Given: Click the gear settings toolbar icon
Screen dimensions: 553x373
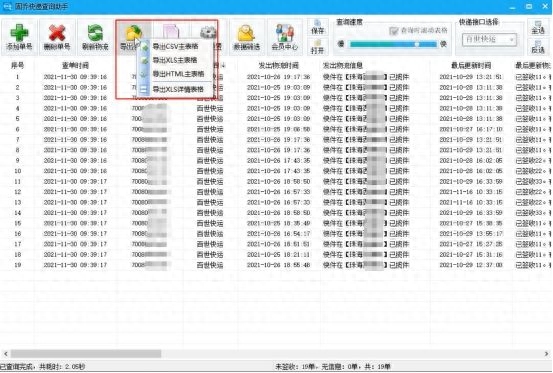Looking at the screenshot, I should tap(208, 32).
